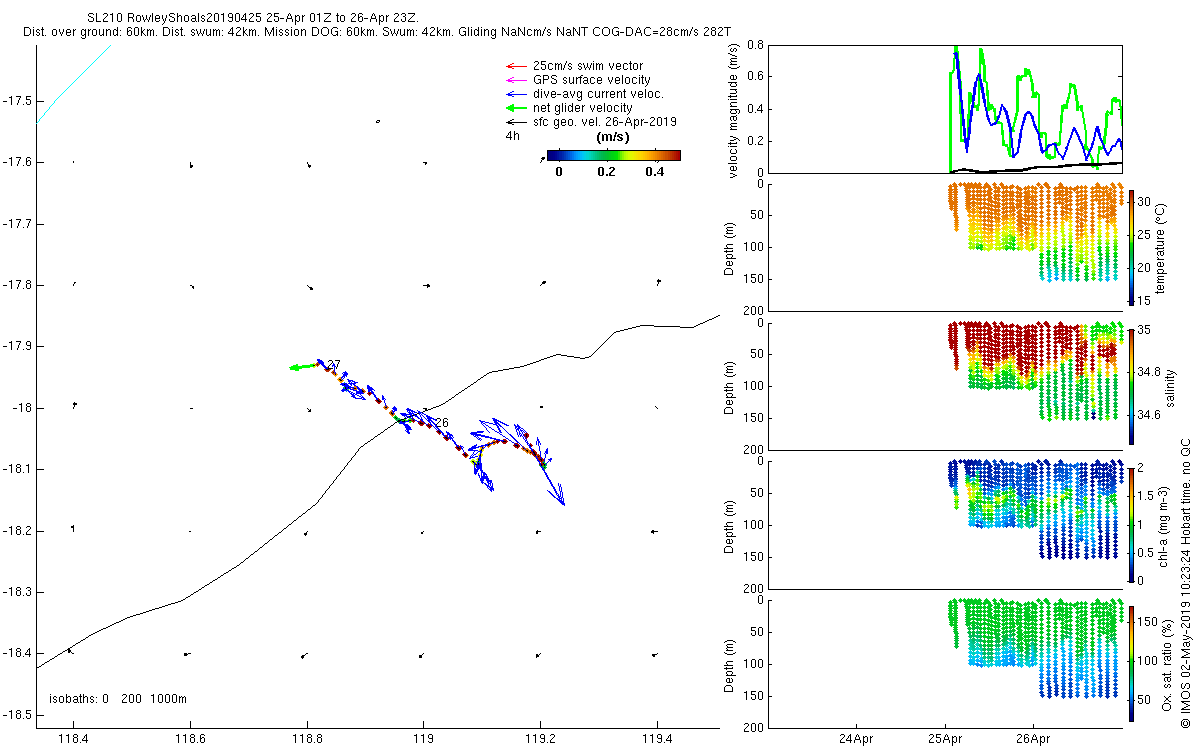Click longitude tick '118.4' on the map axis
This screenshot has height=750, width=1200.
(73, 739)
